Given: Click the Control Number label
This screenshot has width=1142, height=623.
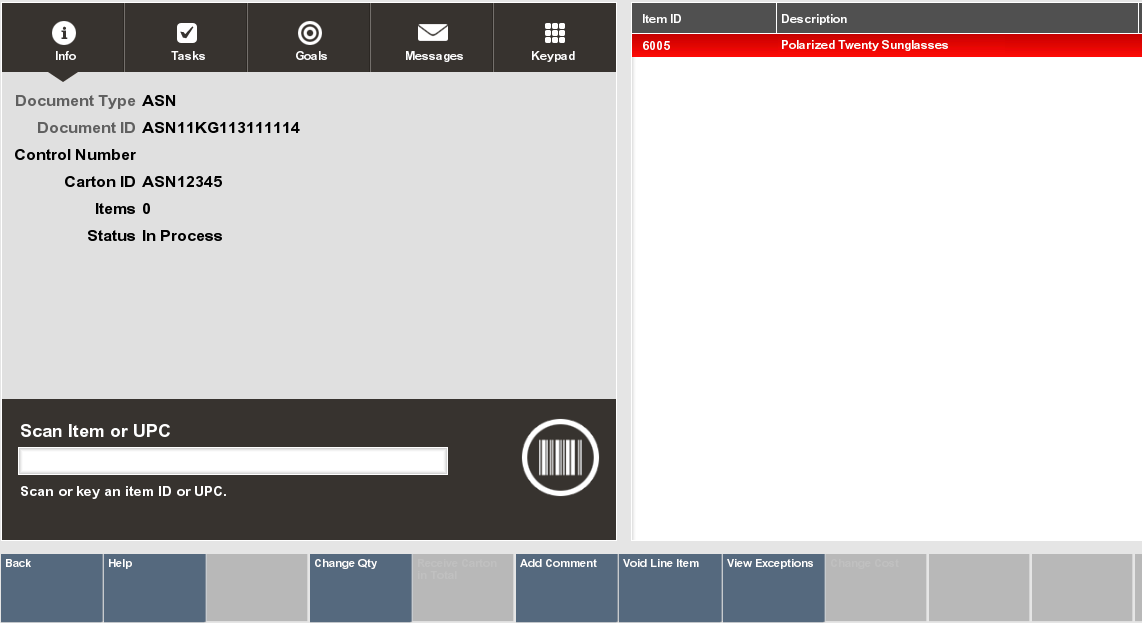Looking at the screenshot, I should (75, 155).
